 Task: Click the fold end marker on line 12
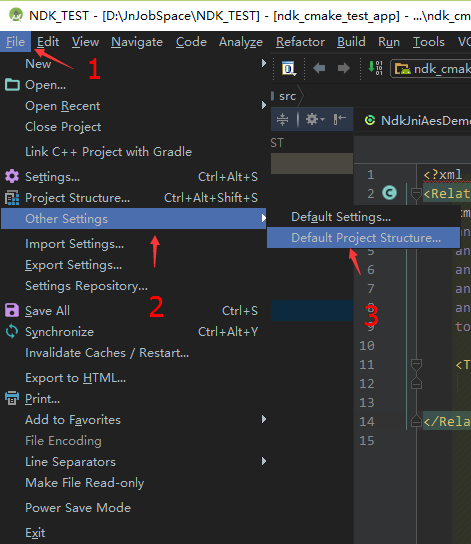[416, 383]
